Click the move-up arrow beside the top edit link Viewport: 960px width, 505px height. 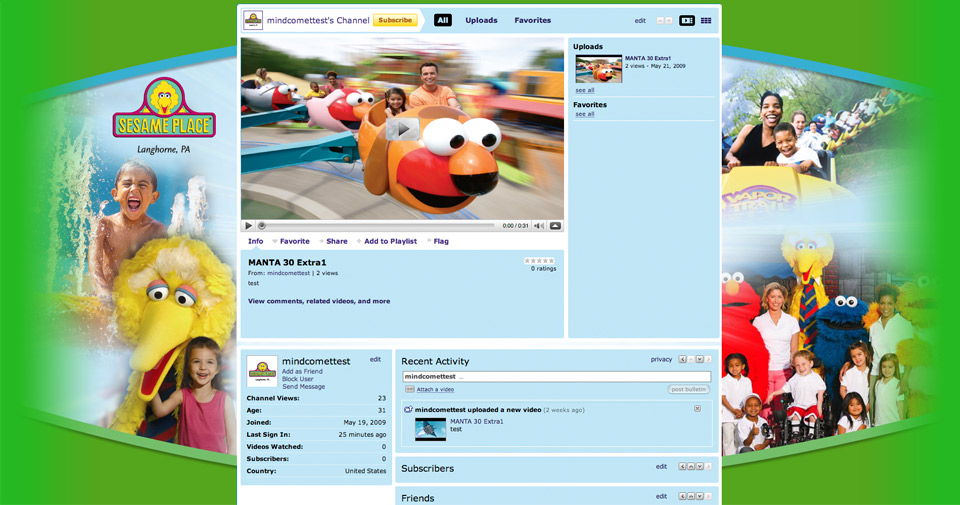click(x=660, y=21)
